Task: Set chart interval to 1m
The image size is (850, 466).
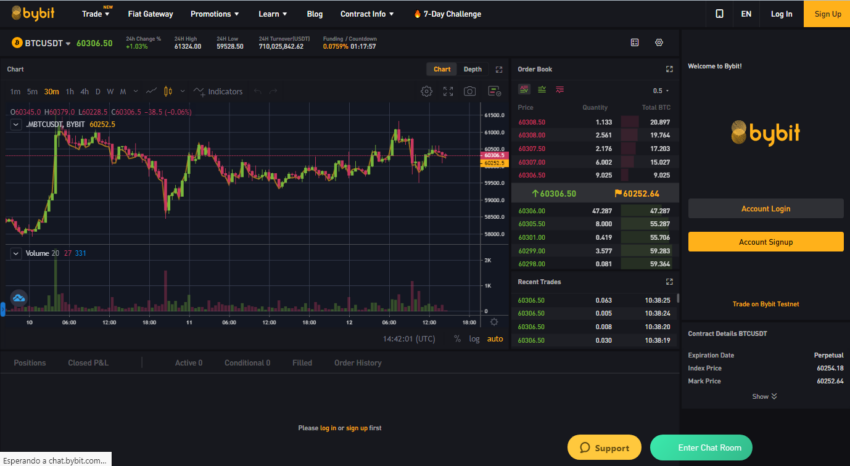Action: click(15, 92)
